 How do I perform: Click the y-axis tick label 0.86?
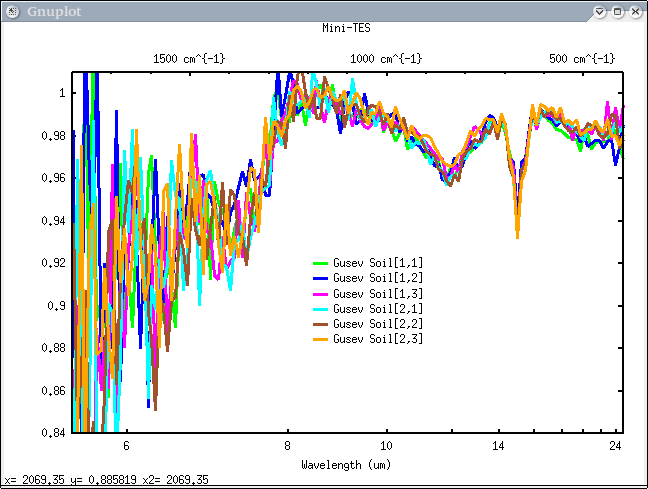click(54, 391)
